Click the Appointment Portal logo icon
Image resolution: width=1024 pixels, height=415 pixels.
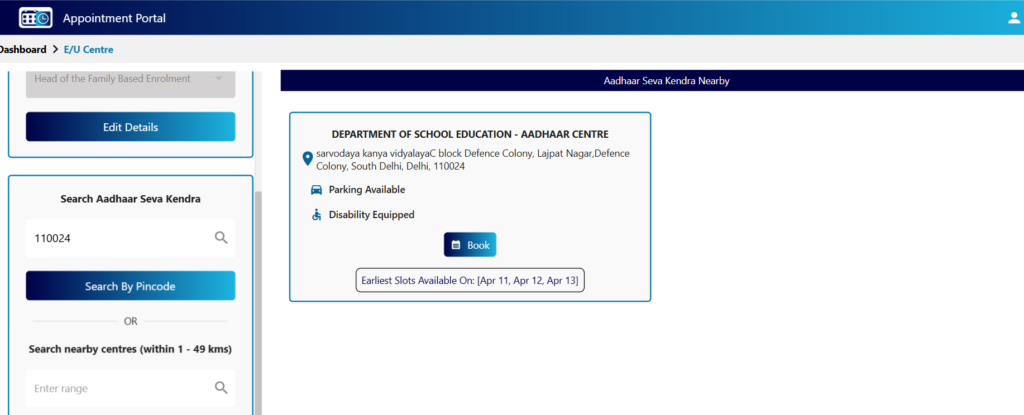coord(35,18)
